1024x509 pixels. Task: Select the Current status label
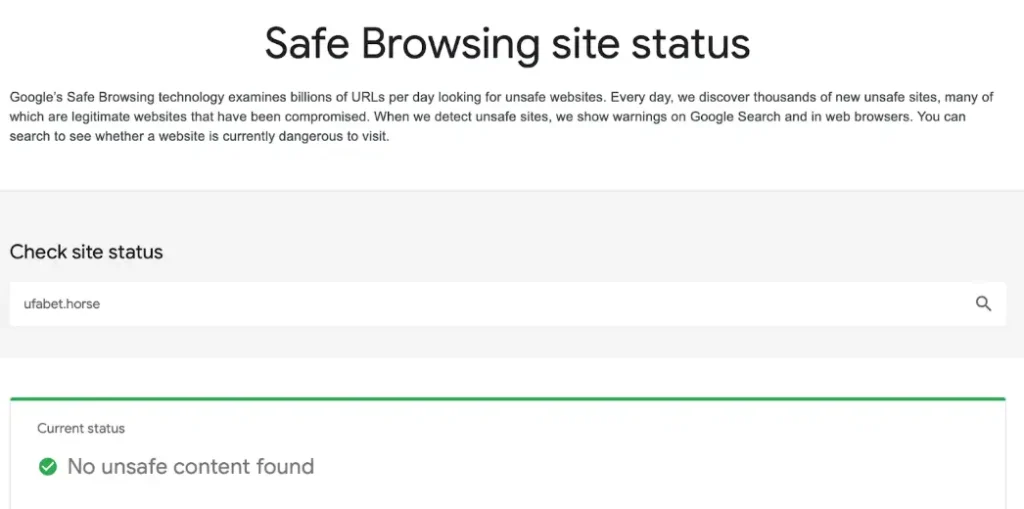[x=81, y=429]
